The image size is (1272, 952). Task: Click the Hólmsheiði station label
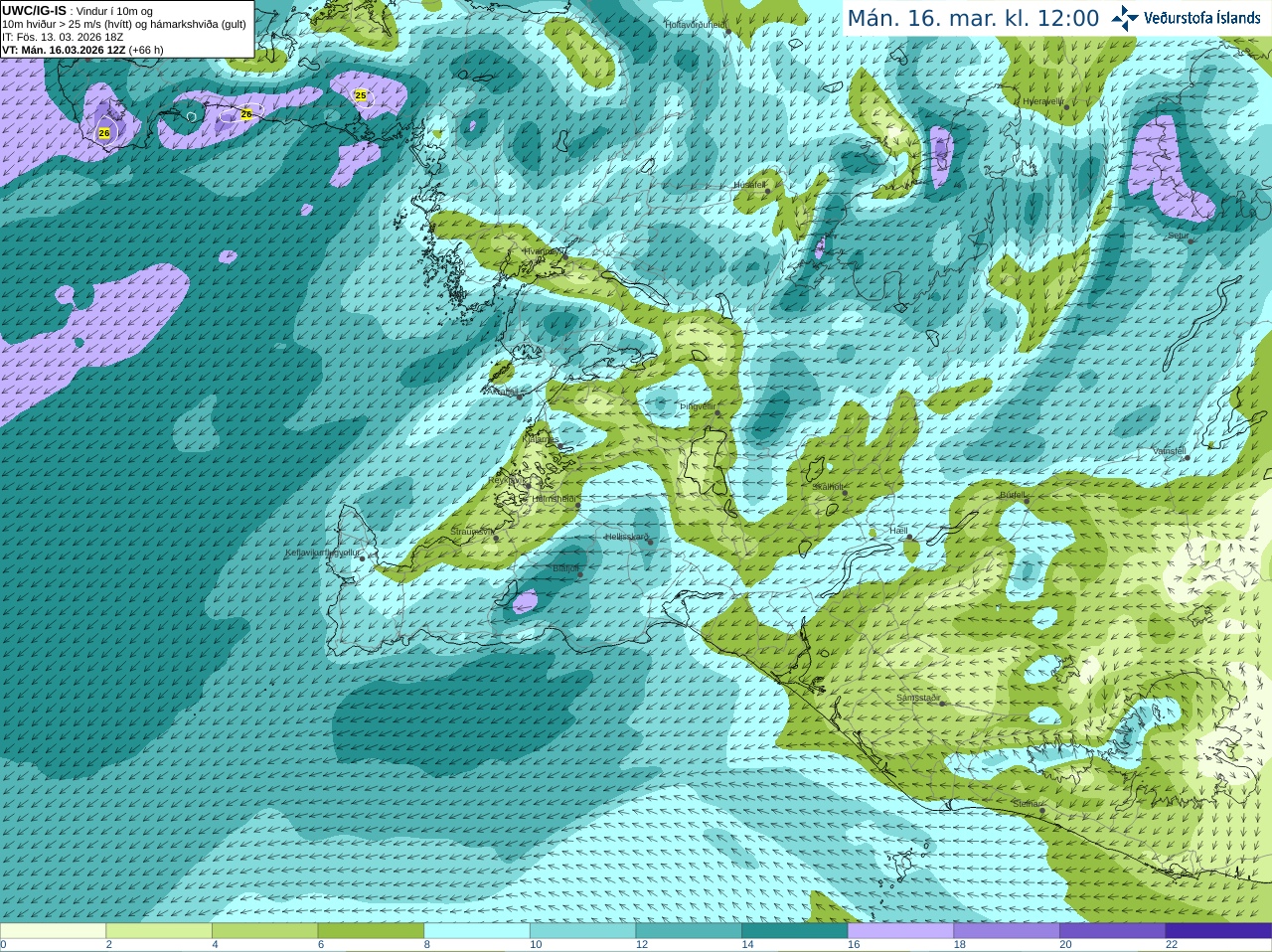[x=554, y=499]
